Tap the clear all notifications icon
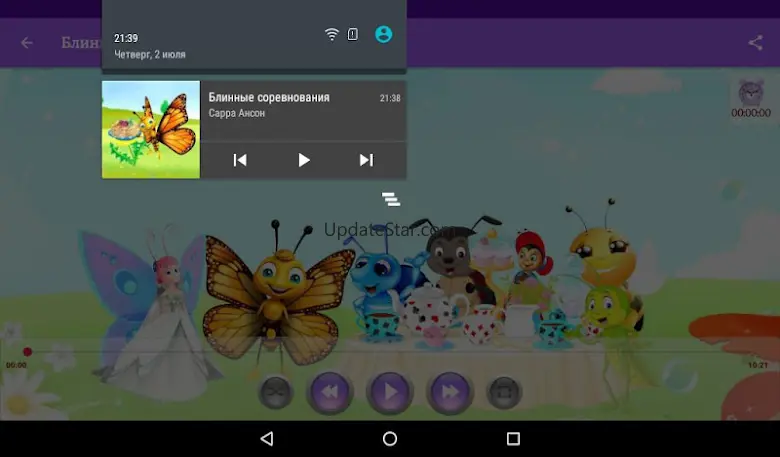Screen dimensions: 780x457 pyautogui.click(x=391, y=199)
